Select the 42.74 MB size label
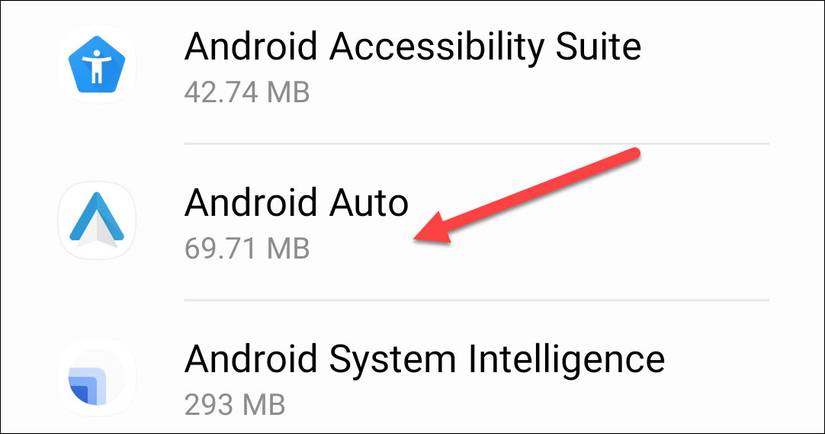Viewport: 825px width, 434px height. pyautogui.click(x=247, y=93)
